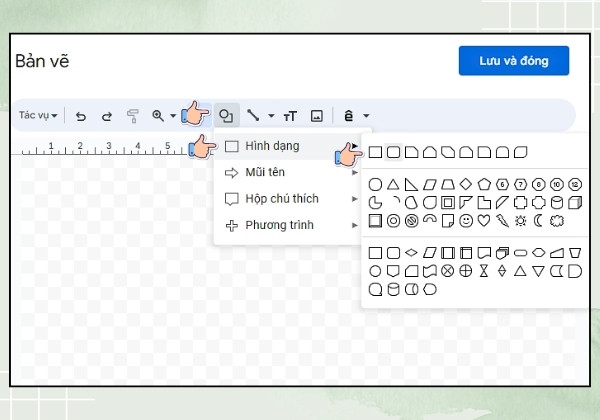
Task: Insert the flowchart sort shape
Action: pyautogui.click(x=502, y=271)
